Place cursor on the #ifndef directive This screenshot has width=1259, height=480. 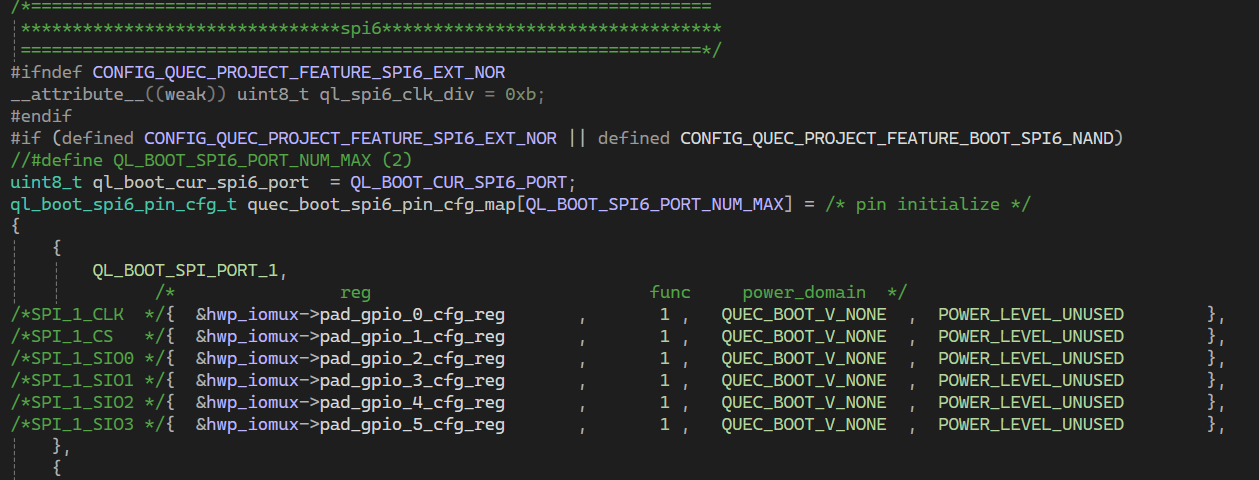(x=46, y=72)
